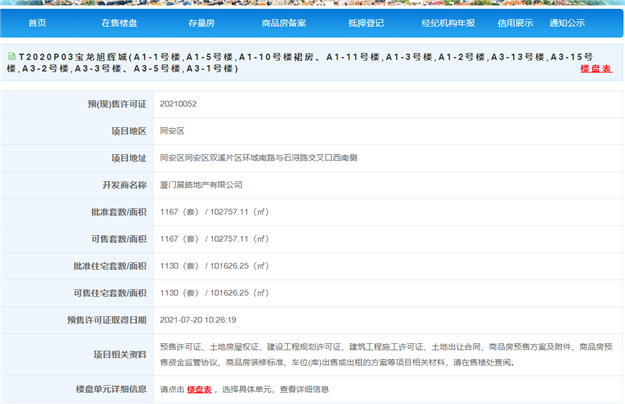This screenshot has width=625, height=404.
Task: Click the 楼盘表 link in the title header
Action: coord(596,69)
